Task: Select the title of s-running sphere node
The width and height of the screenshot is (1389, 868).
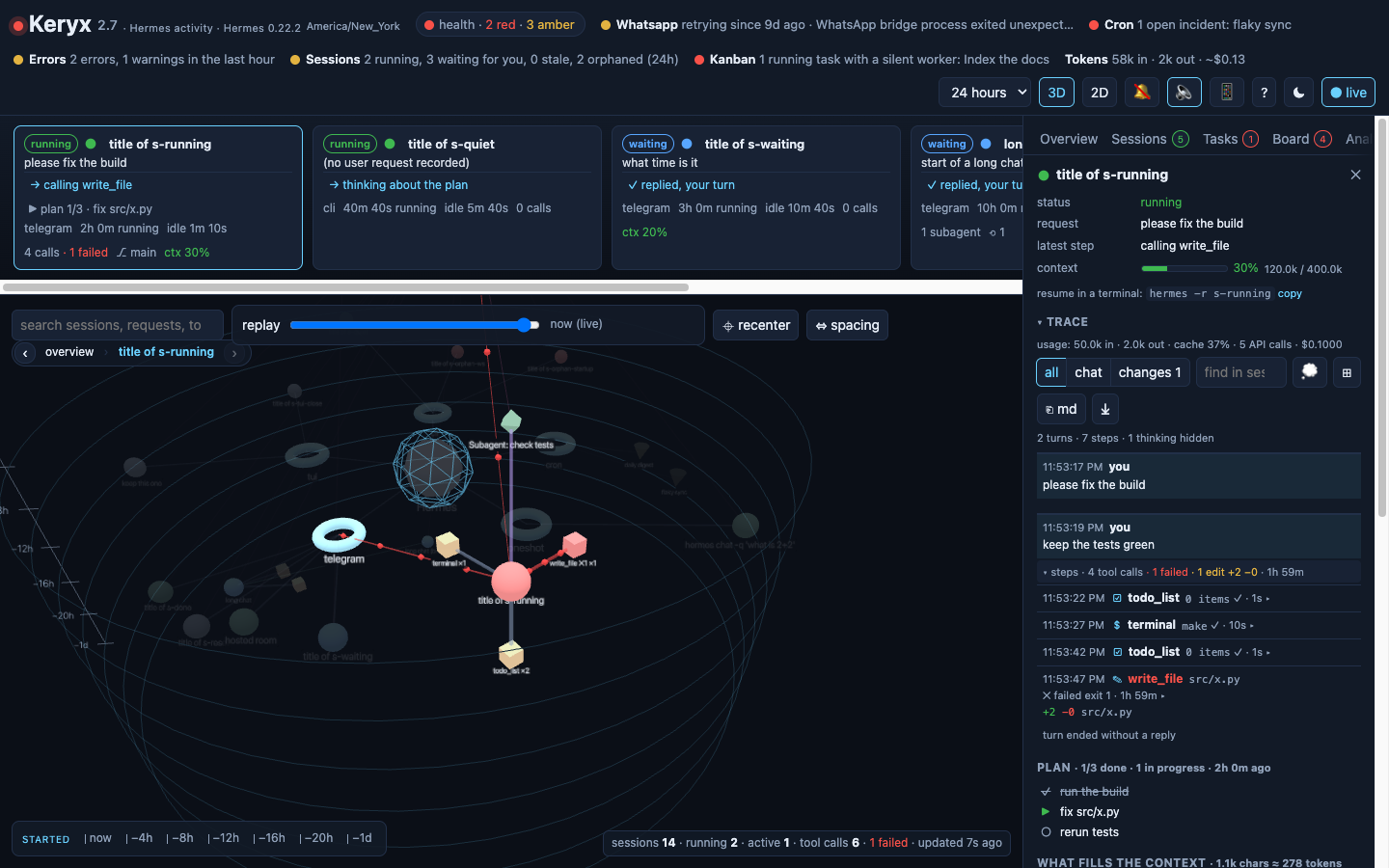Action: pyautogui.click(x=511, y=582)
